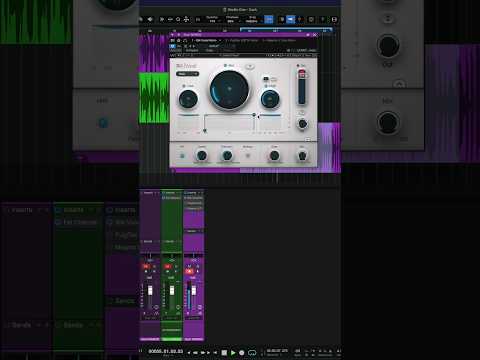Toggle the first blue highlighted toolbar button
This screenshot has height=360, width=480.
269,20
